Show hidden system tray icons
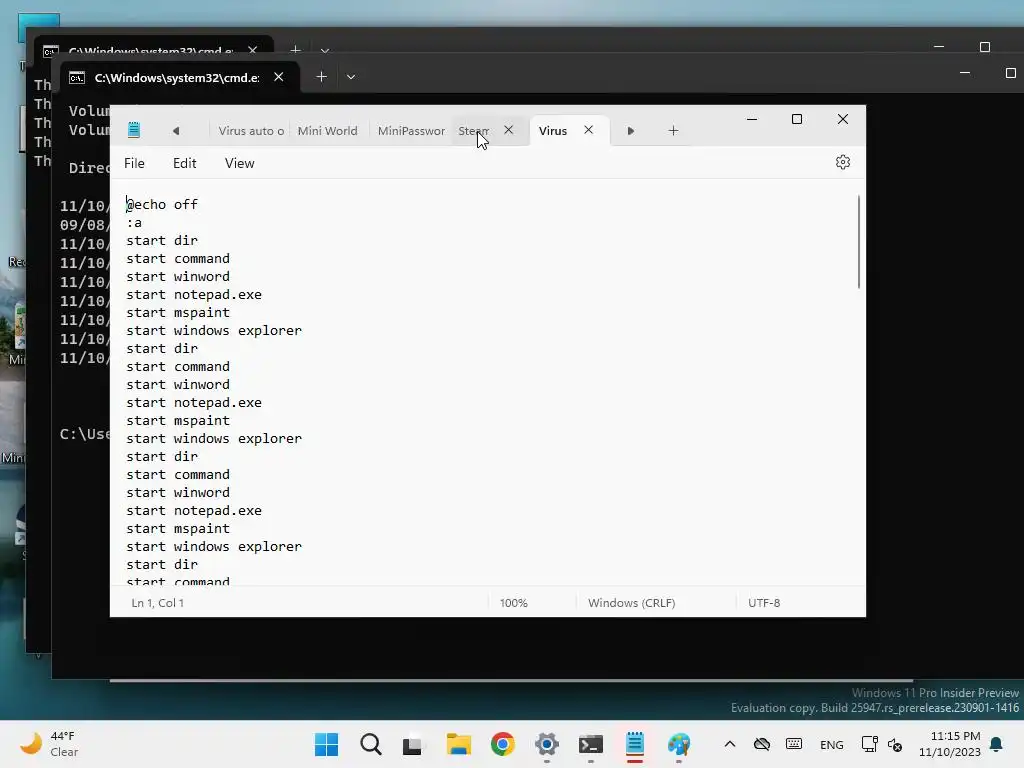 pos(730,744)
